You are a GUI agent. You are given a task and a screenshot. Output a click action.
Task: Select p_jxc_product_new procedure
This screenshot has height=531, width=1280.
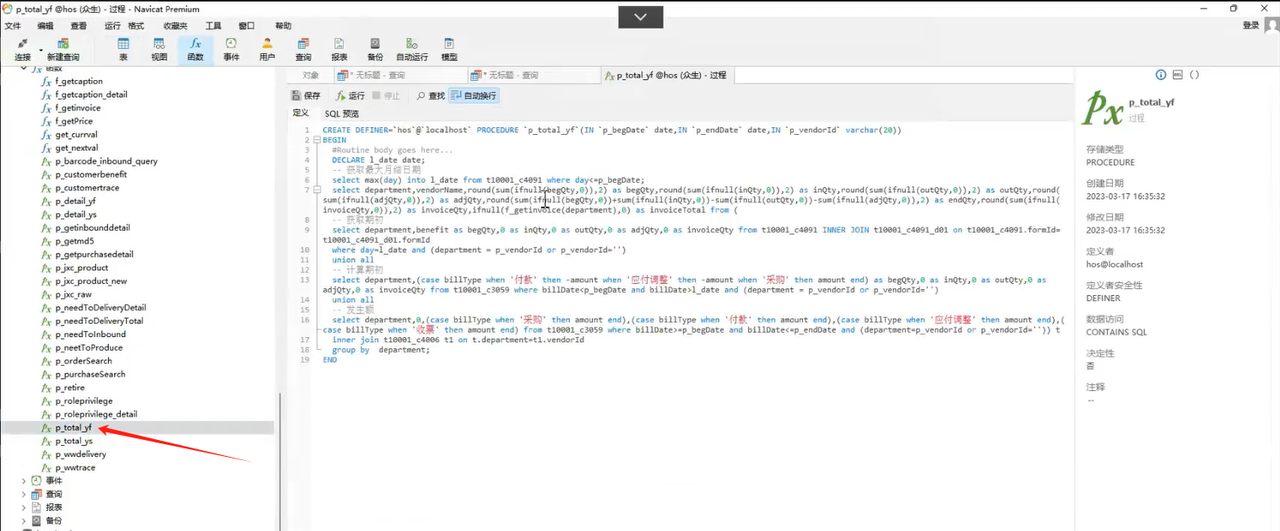91,281
